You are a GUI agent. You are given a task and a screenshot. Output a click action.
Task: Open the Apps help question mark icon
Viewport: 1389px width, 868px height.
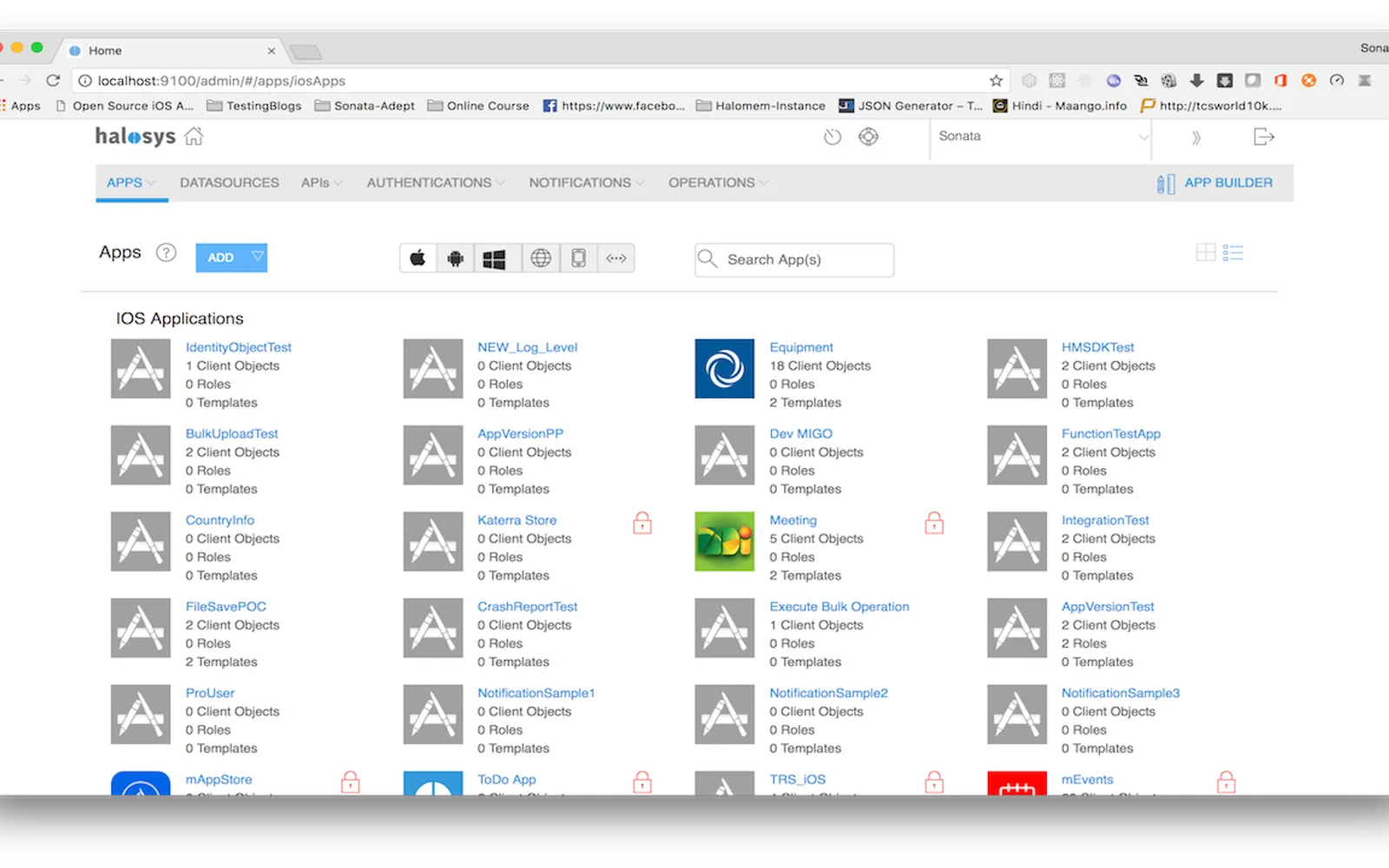[x=166, y=253]
